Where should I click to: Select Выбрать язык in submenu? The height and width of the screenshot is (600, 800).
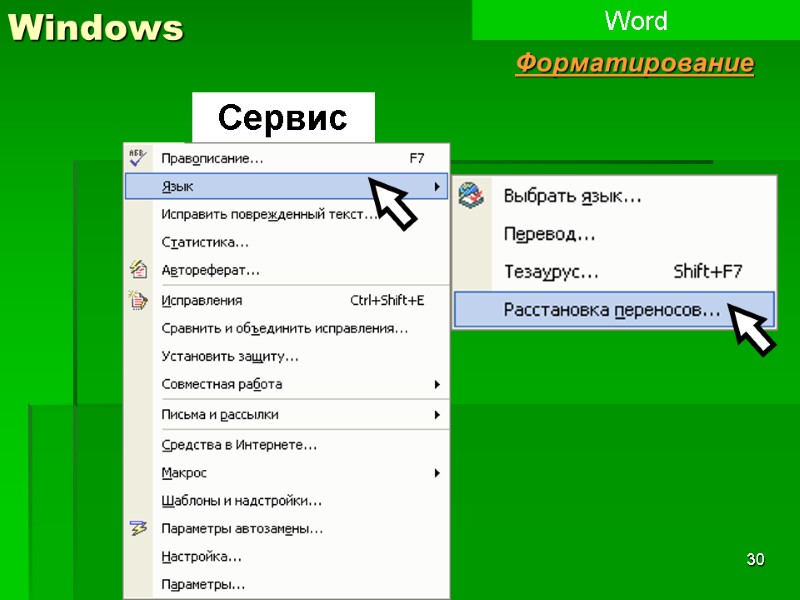(615, 196)
